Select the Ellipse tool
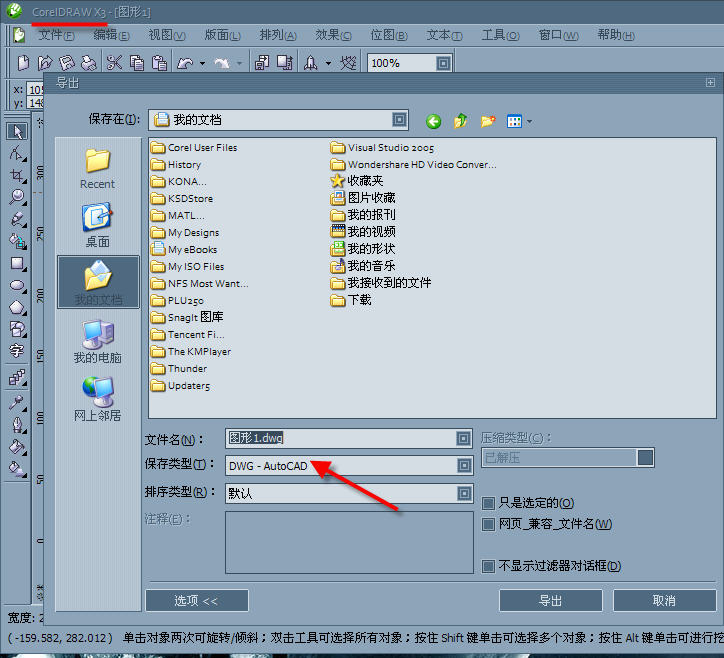Screen dimensions: 724x658 click(x=17, y=285)
